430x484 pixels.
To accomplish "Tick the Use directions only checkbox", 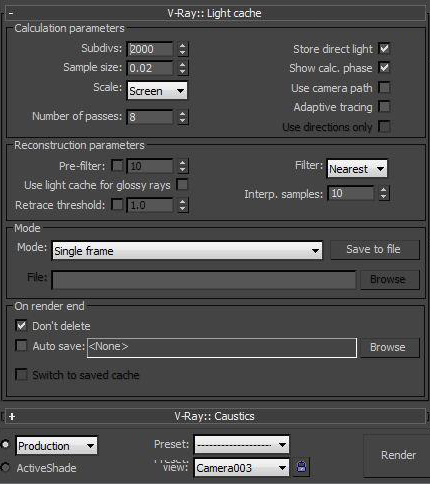I will pos(384,127).
